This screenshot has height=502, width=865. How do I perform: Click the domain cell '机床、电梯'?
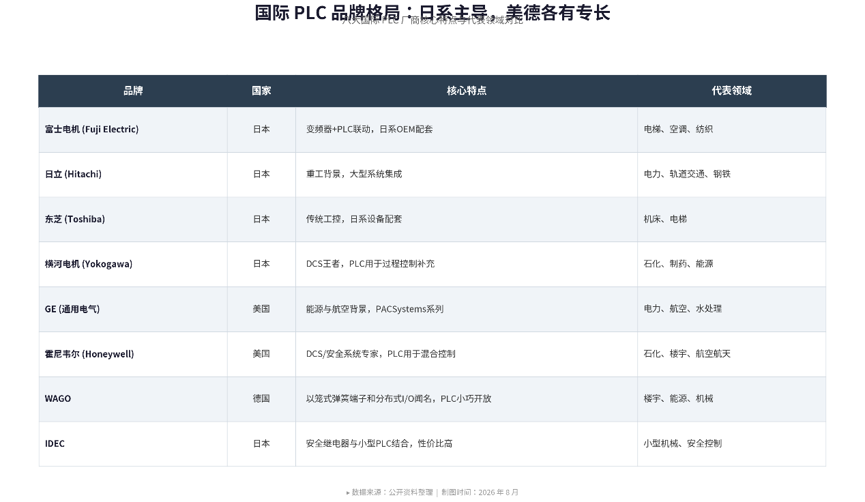pos(731,220)
